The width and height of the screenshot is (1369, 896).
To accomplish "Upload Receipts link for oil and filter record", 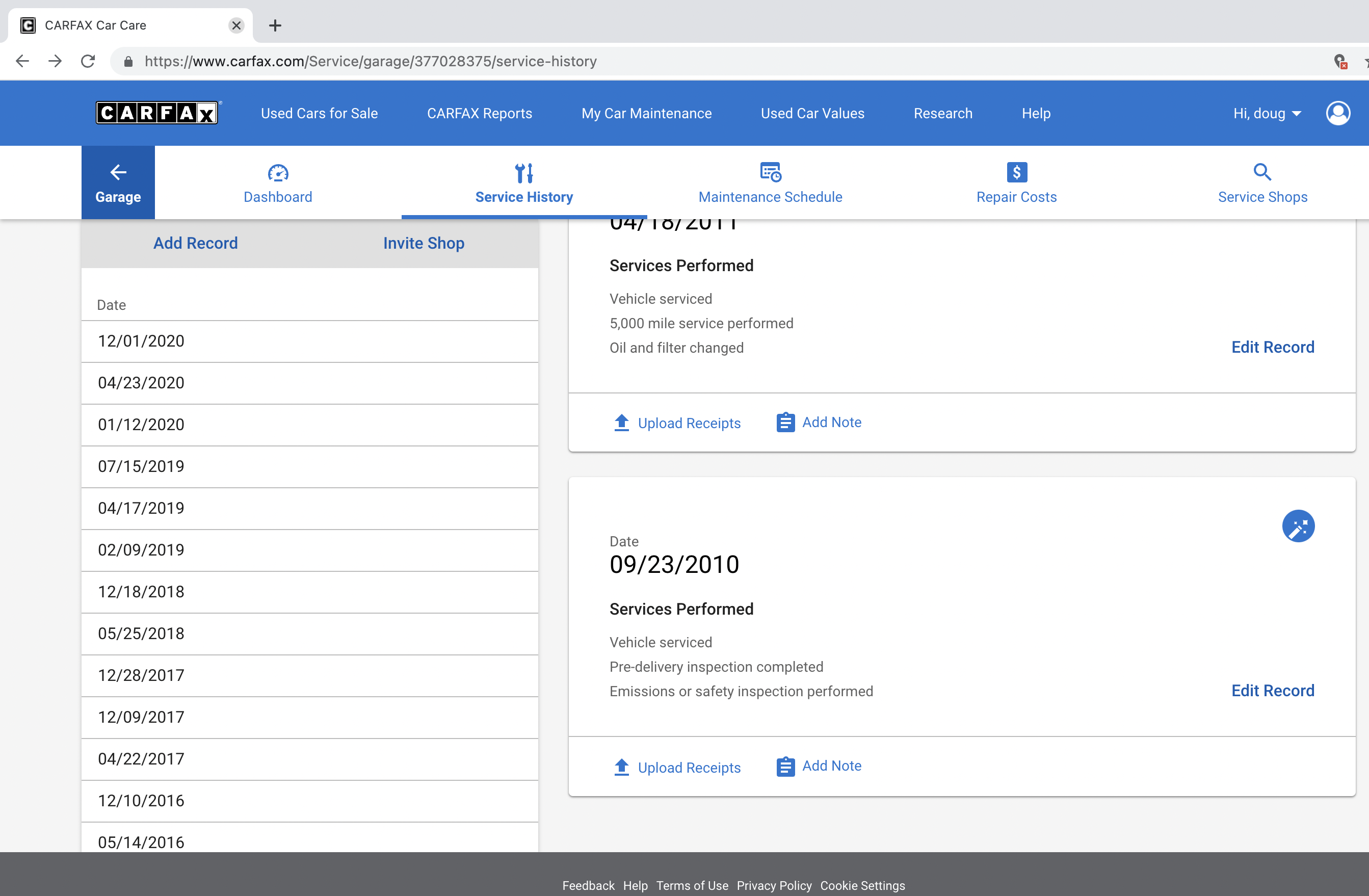I will [x=689, y=423].
